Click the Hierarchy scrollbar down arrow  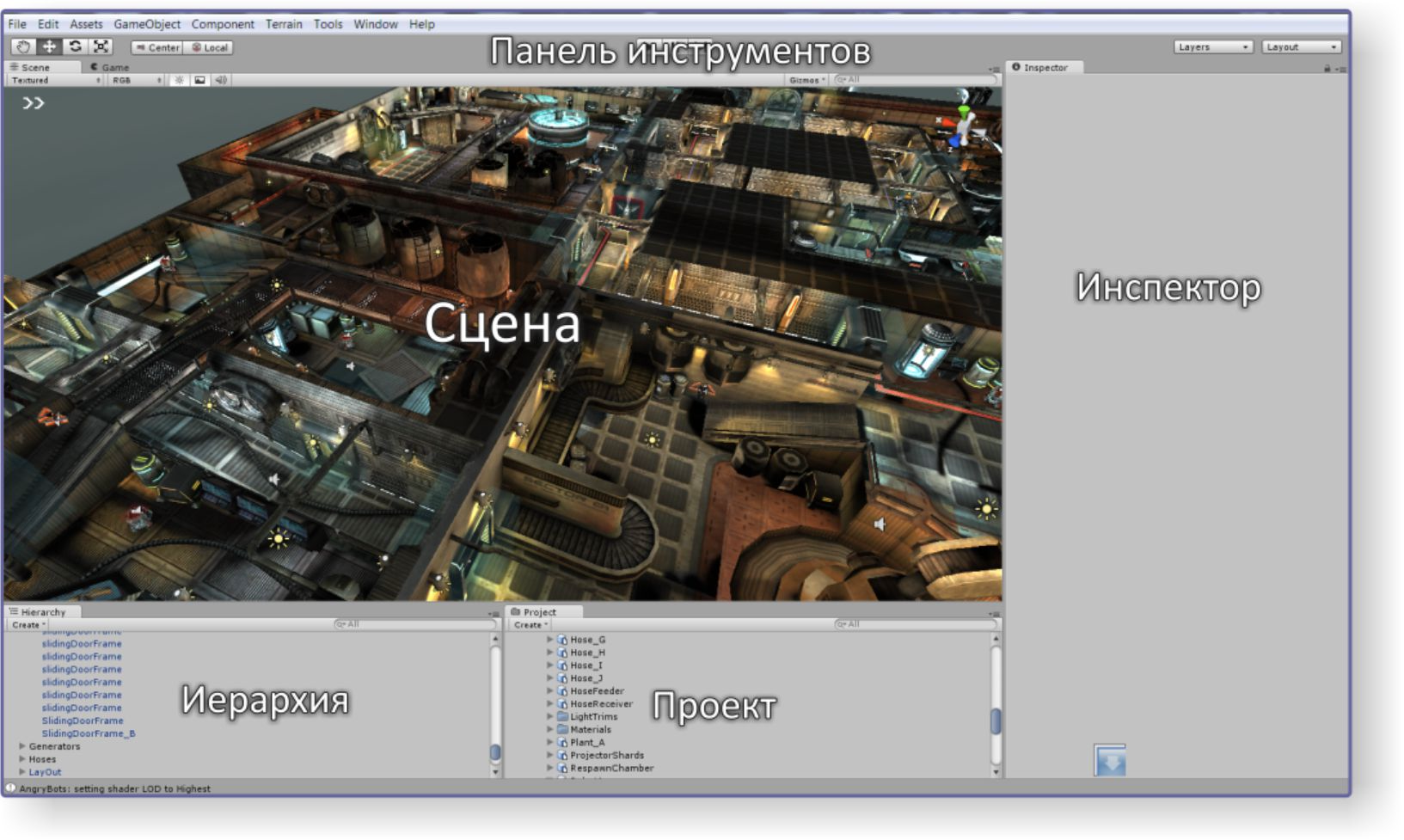pyautogui.click(x=495, y=772)
